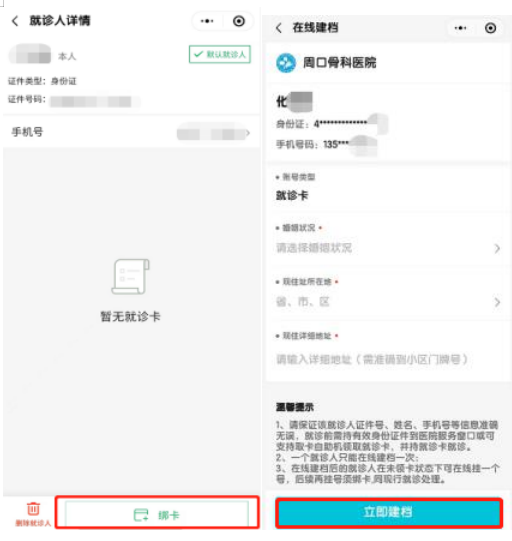Click the 周口骨科医院 hospital logo
This screenshot has width=512, height=541.
(x=286, y=63)
